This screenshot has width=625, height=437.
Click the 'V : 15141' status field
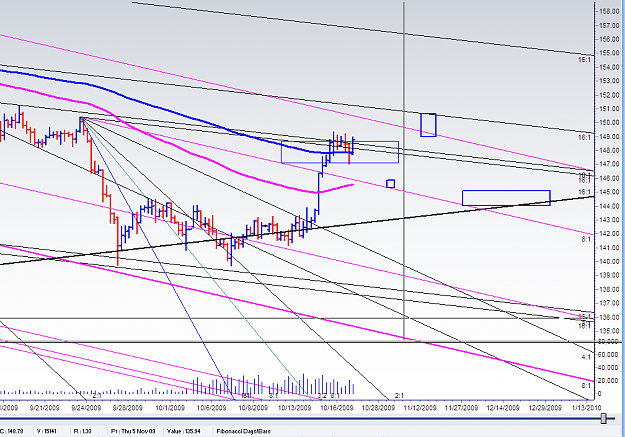pyautogui.click(x=45, y=431)
